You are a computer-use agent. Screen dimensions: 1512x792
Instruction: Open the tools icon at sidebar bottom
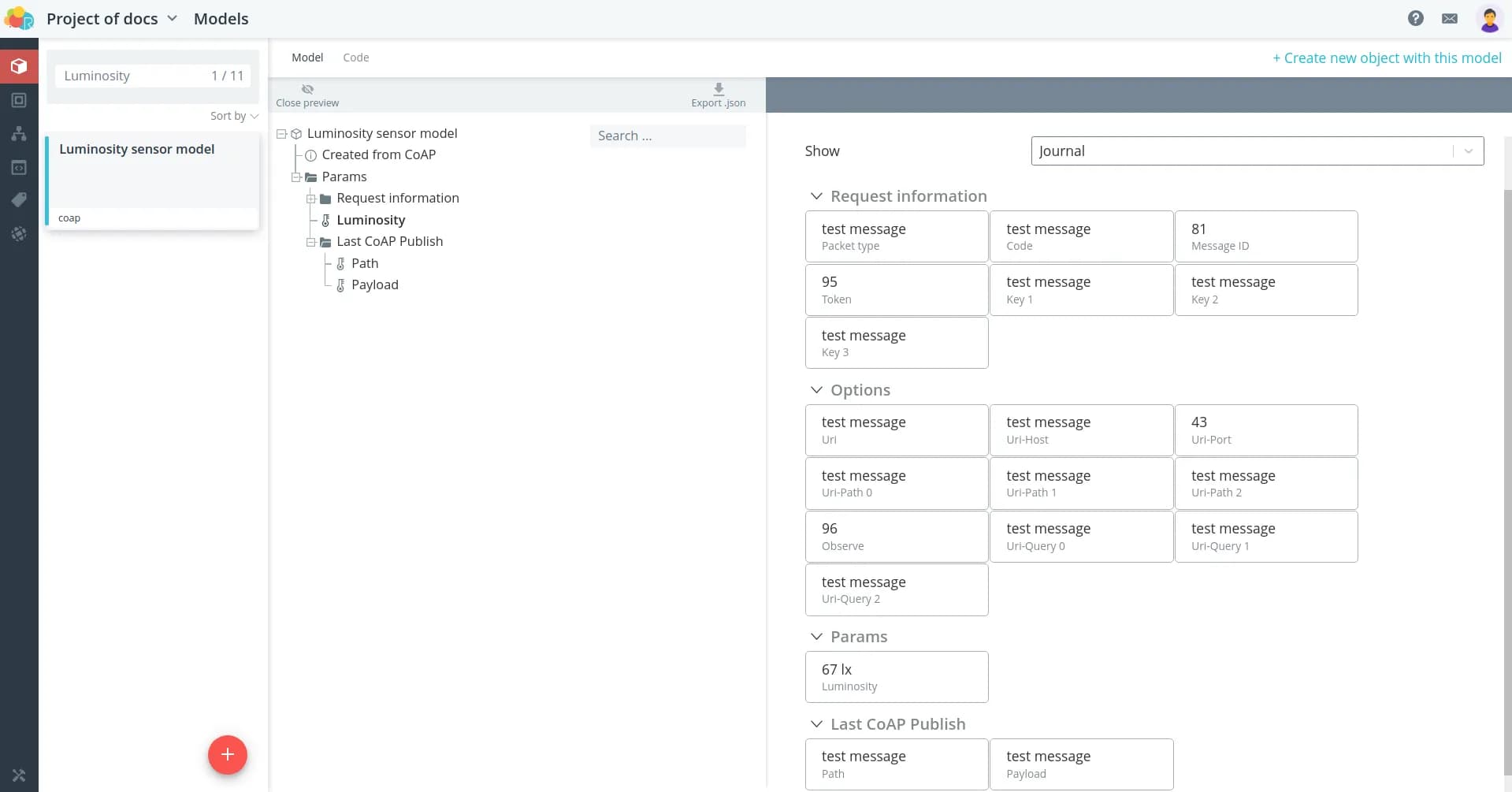[19, 775]
